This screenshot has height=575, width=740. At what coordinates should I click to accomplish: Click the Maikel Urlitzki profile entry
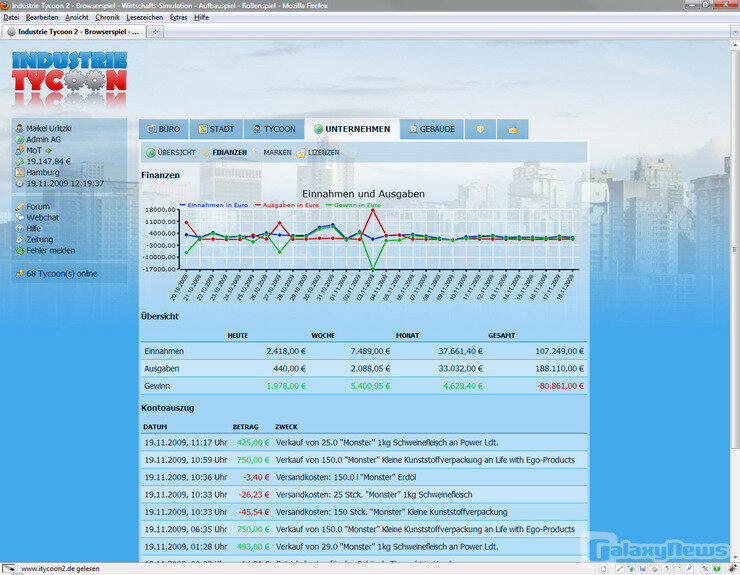pos(43,128)
